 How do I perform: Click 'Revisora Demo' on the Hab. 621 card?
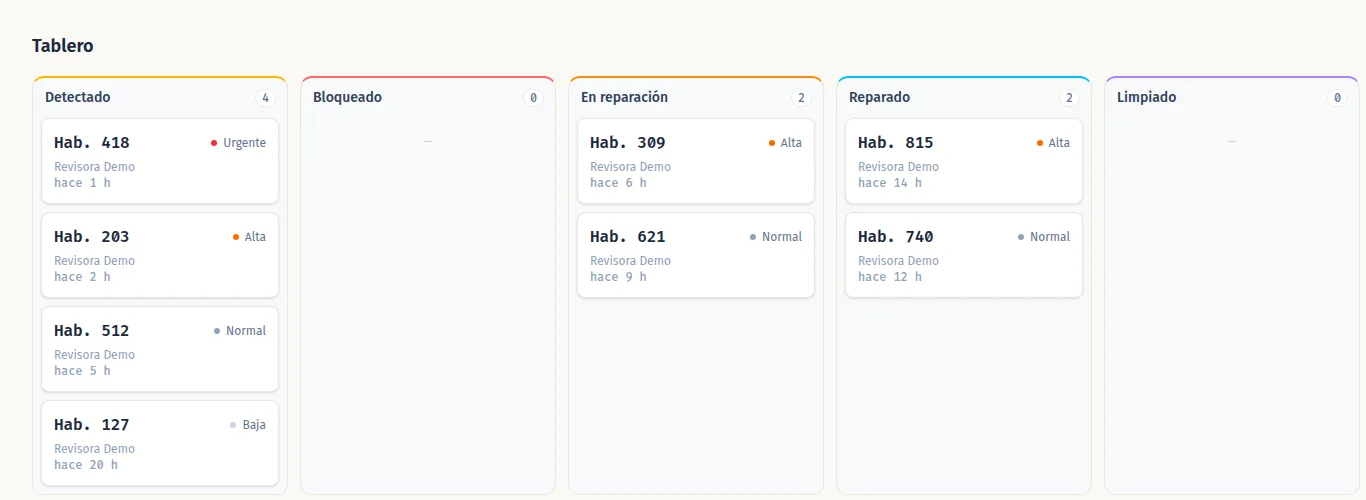point(630,261)
